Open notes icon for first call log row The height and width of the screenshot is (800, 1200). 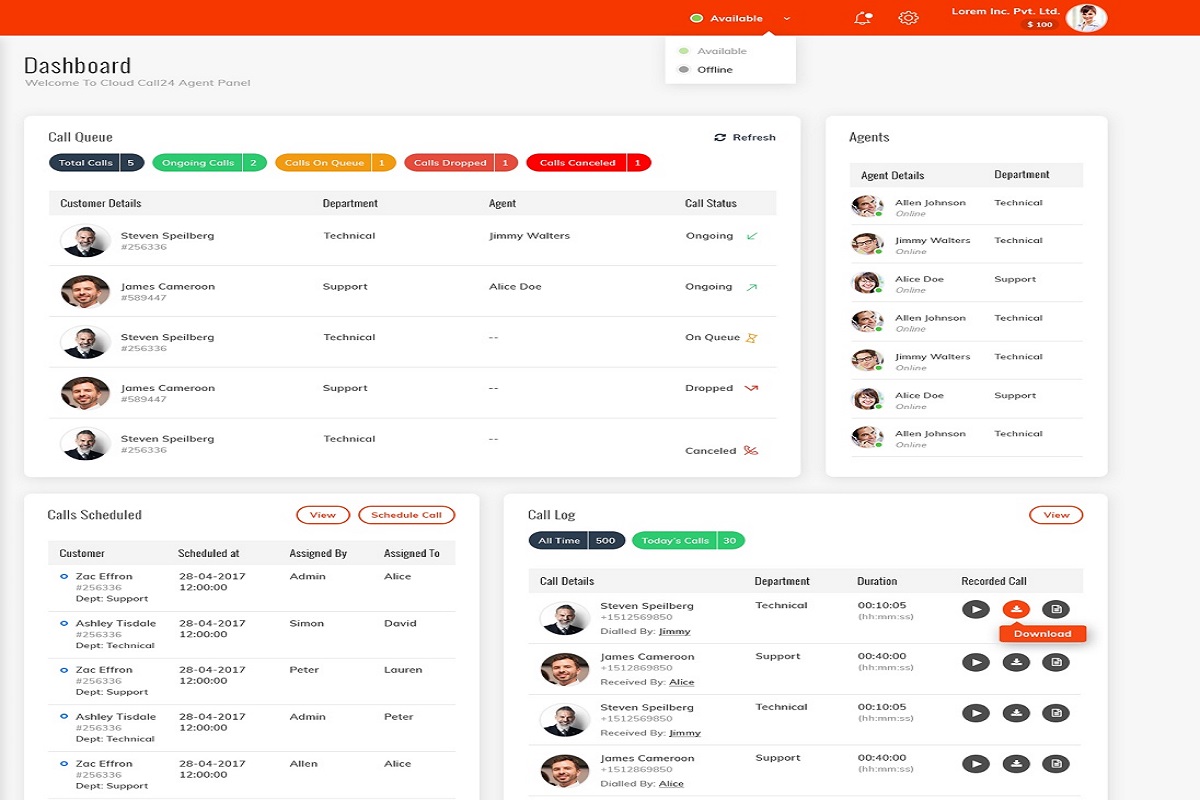(1055, 610)
